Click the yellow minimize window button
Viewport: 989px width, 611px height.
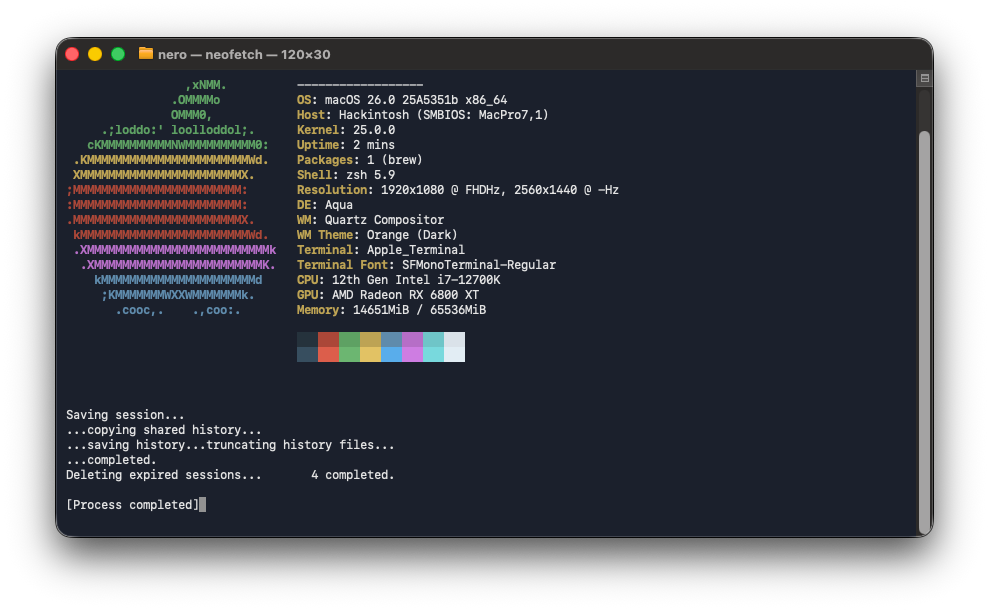95,54
